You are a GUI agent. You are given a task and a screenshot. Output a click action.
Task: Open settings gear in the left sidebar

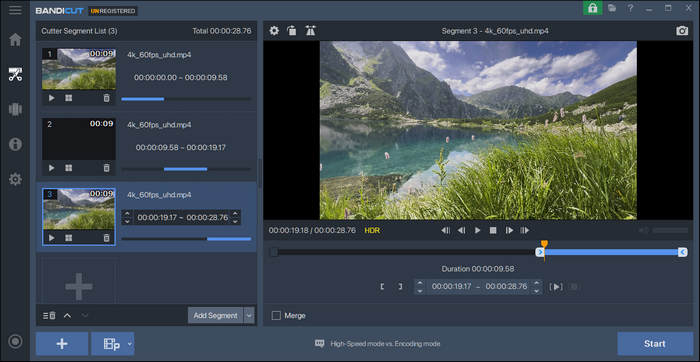click(15, 179)
